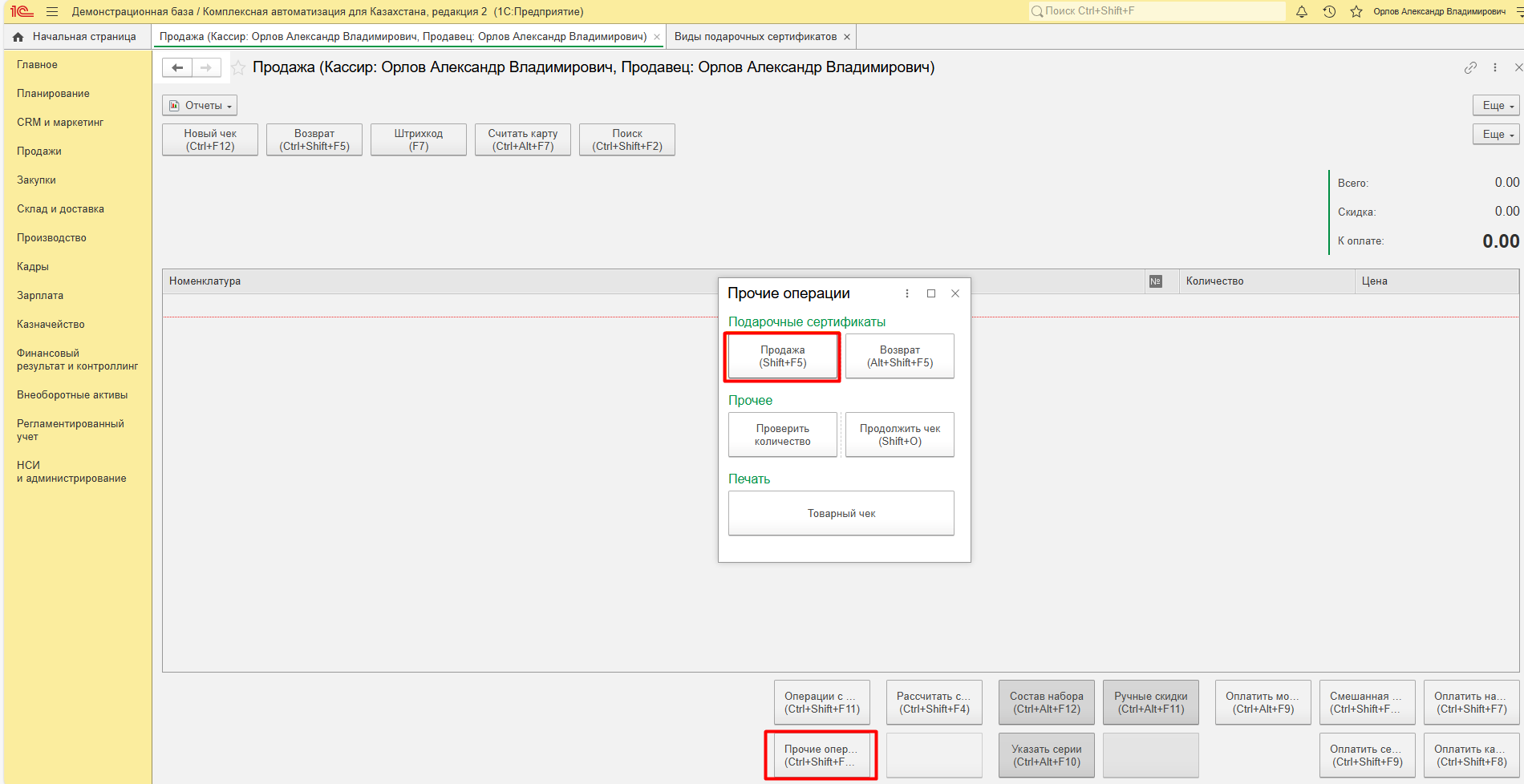The width and height of the screenshot is (1524, 784).
Task: Close the Продажа tab
Action: (657, 37)
